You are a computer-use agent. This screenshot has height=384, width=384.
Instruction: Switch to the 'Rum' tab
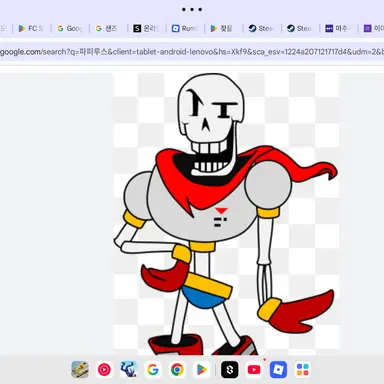point(185,29)
